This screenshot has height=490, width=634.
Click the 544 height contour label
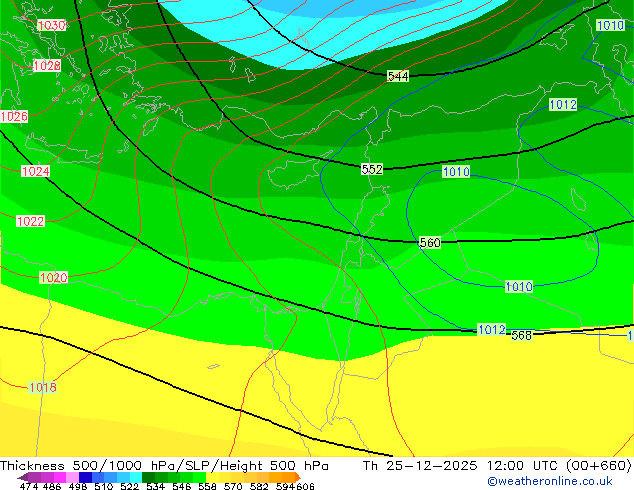[x=398, y=76]
